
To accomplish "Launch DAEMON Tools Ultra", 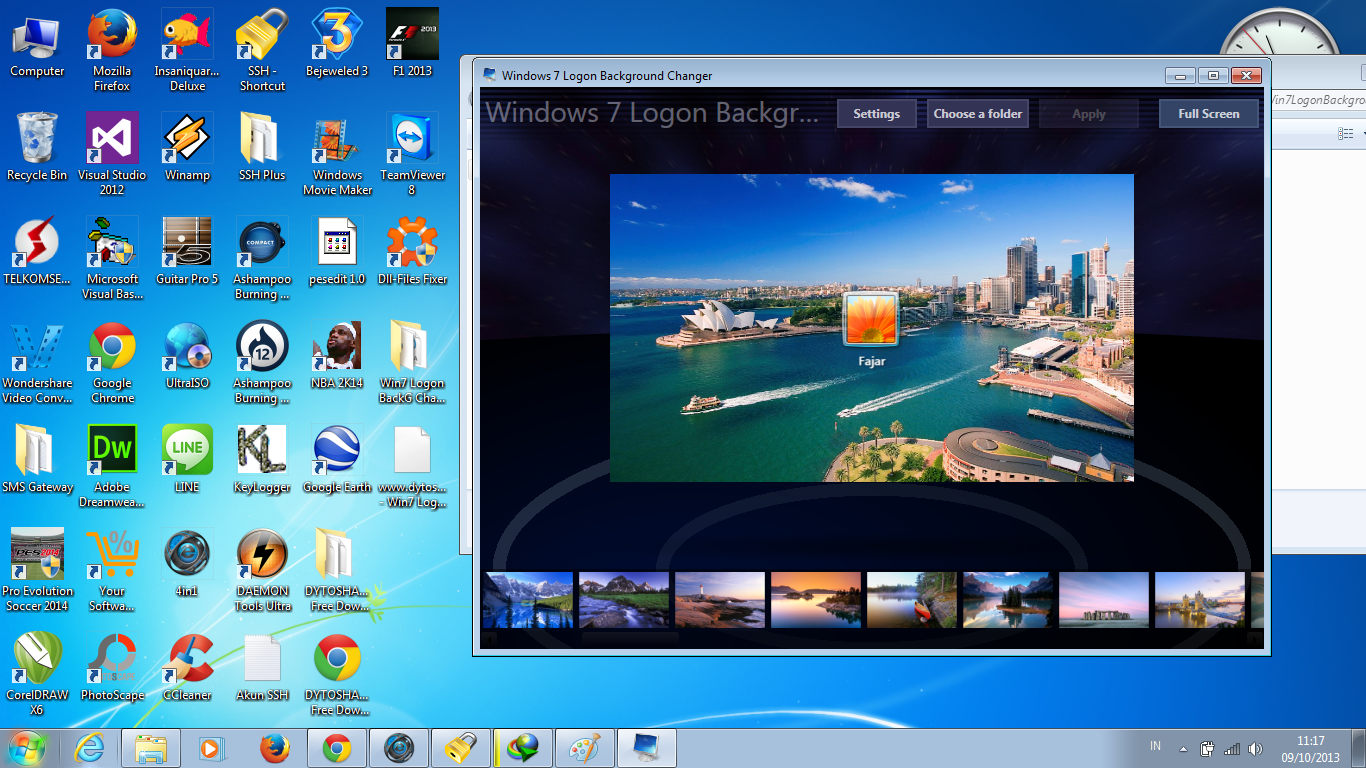I will [x=262, y=552].
